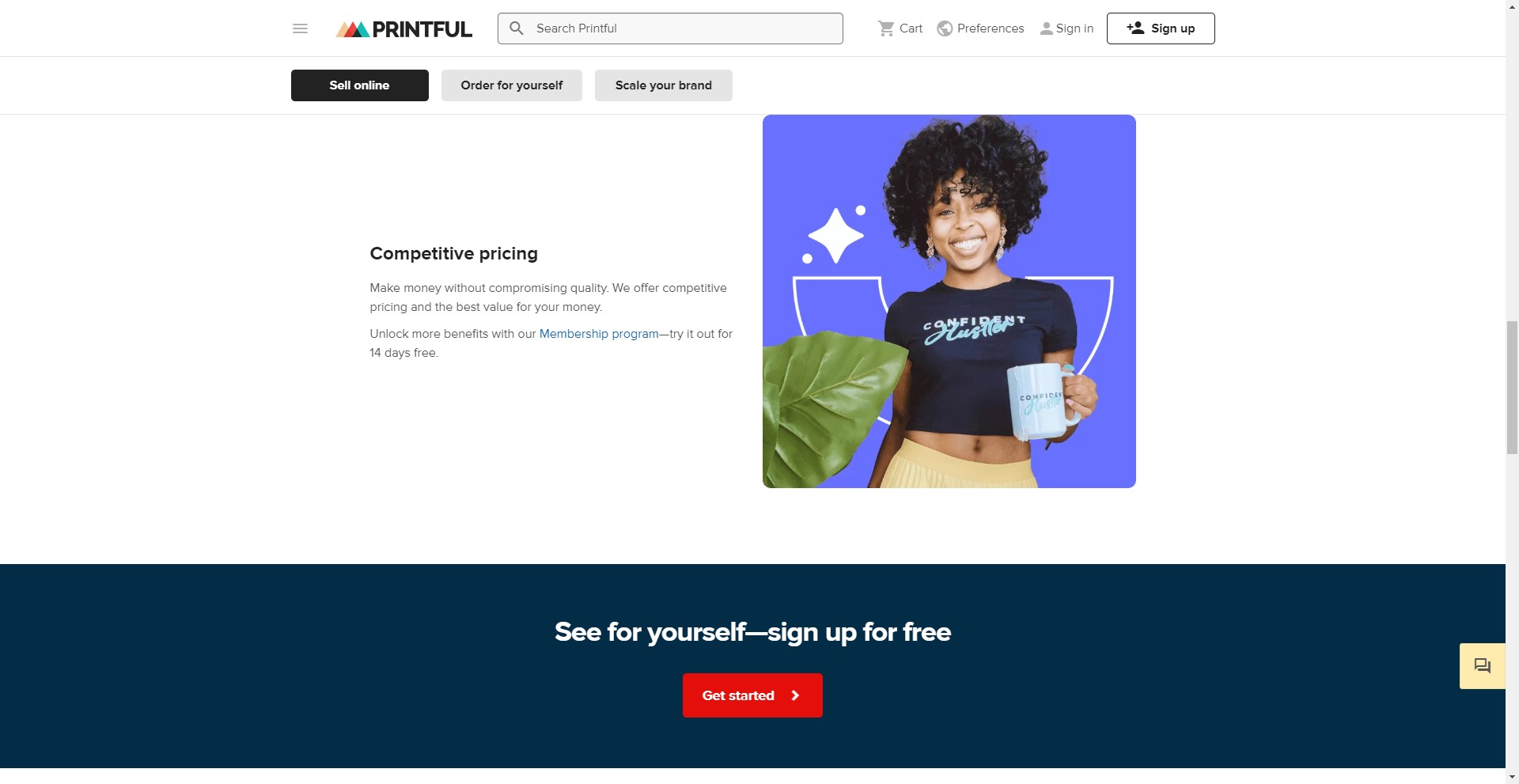Click the search magnifier icon
This screenshot has height=784, width=1519.
tap(517, 28)
